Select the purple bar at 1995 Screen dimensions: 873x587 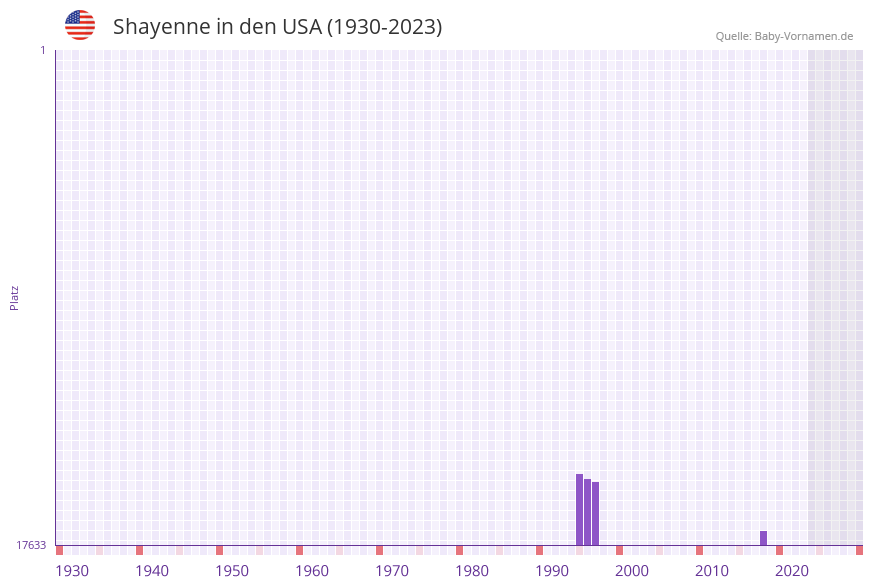click(587, 510)
